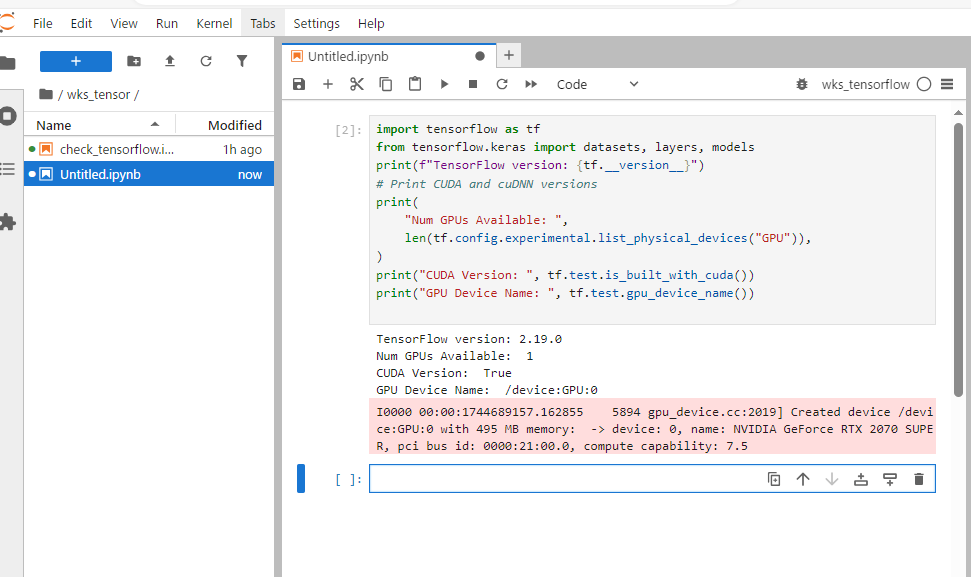Screen dimensions: 971x577
Task: Cut the selected cell with scissors icon
Action: [357, 84]
